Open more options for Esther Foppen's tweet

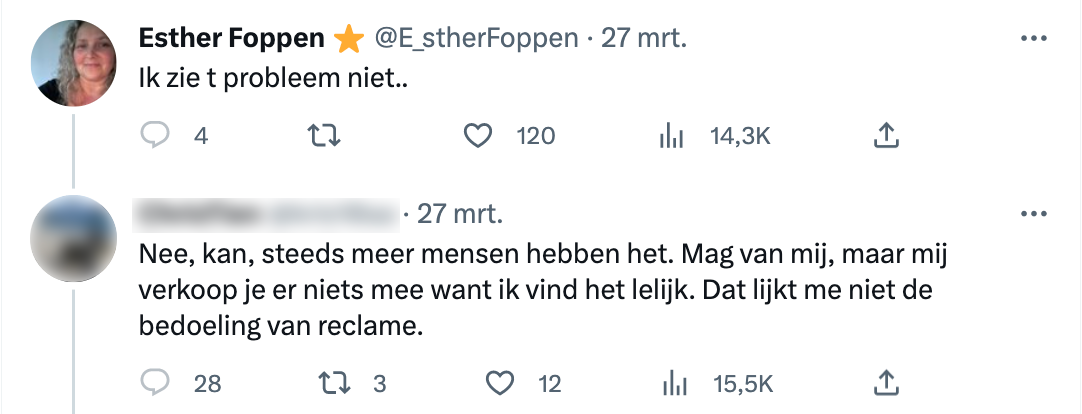(x=1032, y=39)
